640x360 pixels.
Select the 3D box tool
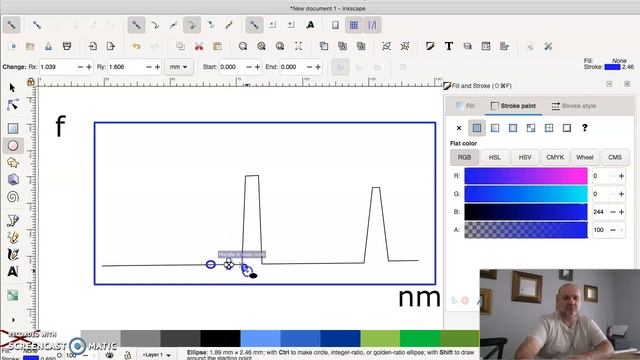[x=13, y=180]
